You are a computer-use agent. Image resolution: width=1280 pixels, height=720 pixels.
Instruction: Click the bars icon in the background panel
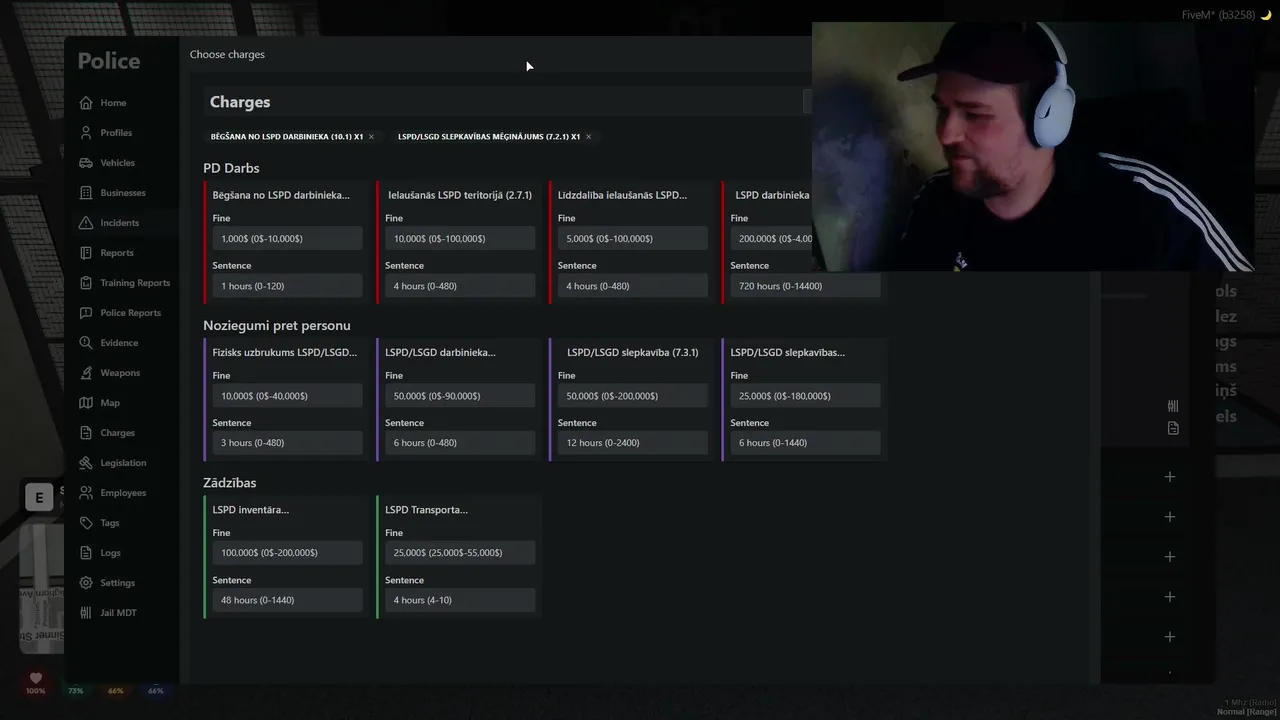(1173, 406)
